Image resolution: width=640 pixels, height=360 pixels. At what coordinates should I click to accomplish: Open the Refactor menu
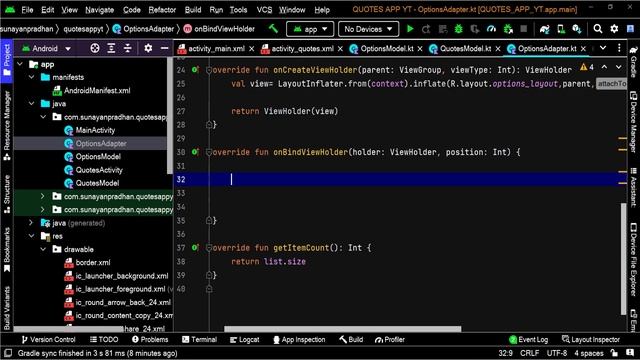(x=162, y=9)
